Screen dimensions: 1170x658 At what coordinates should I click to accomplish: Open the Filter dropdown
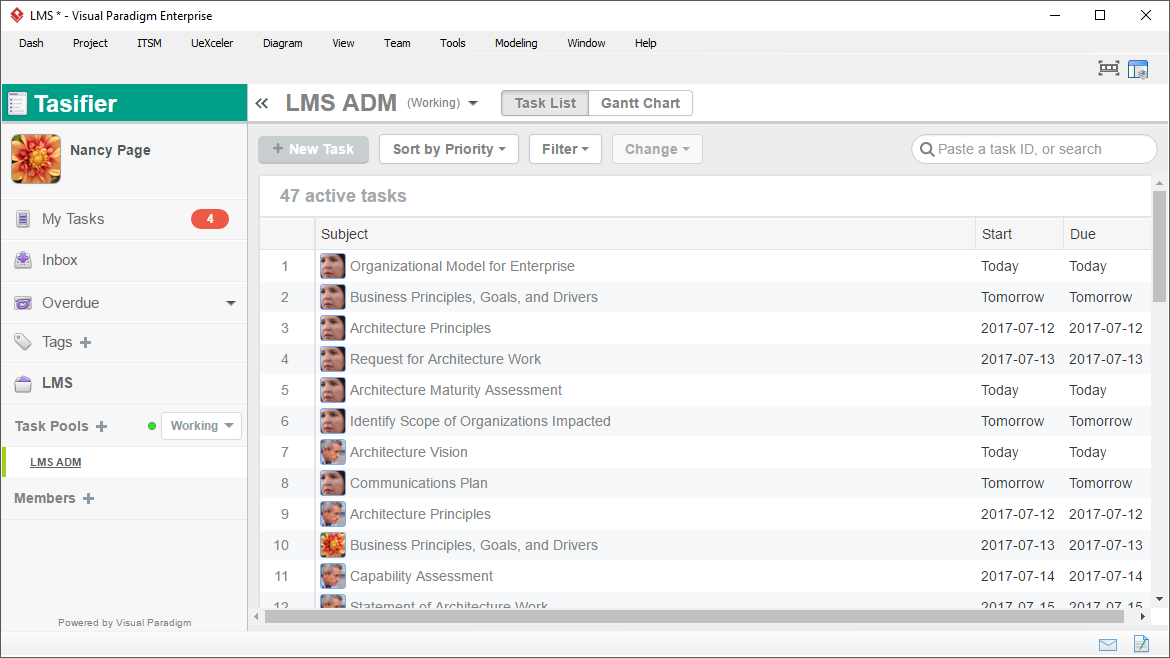(565, 149)
